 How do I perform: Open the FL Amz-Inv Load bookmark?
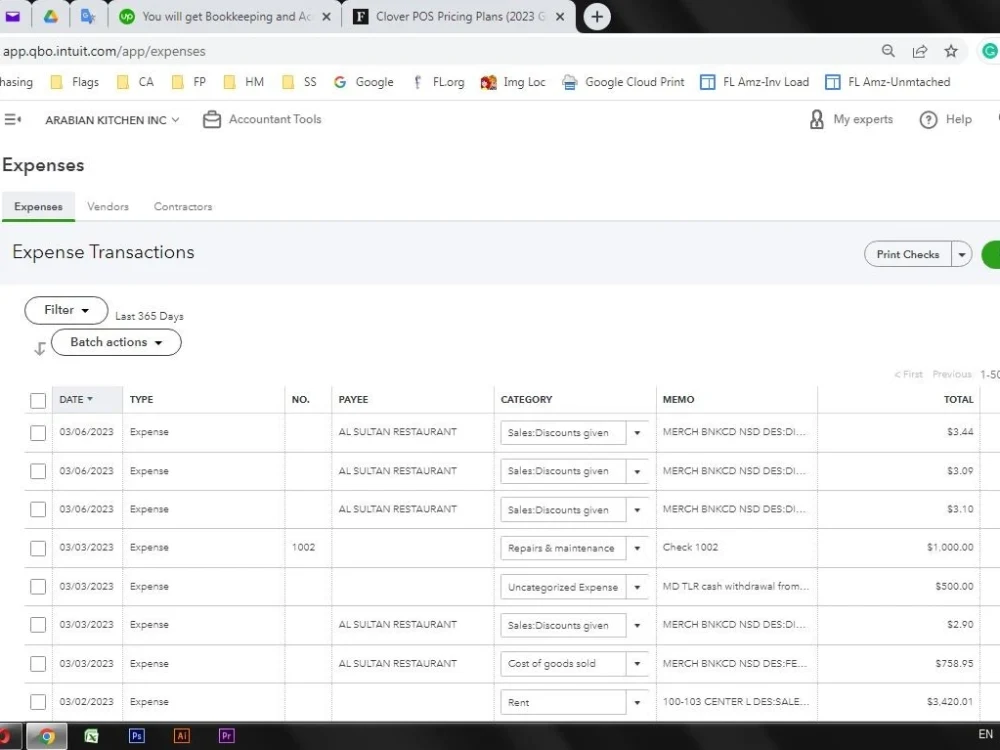point(754,82)
